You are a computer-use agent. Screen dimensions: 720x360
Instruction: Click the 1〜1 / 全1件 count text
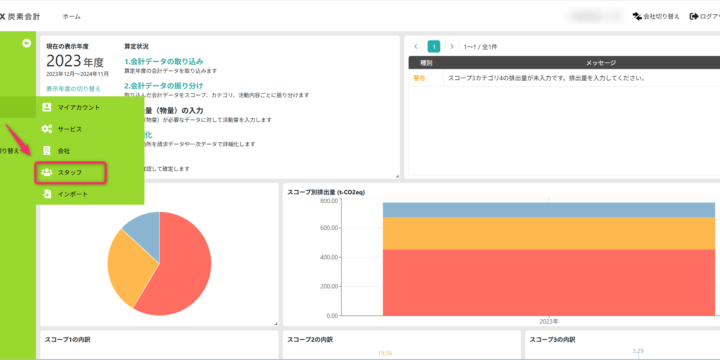(480, 47)
